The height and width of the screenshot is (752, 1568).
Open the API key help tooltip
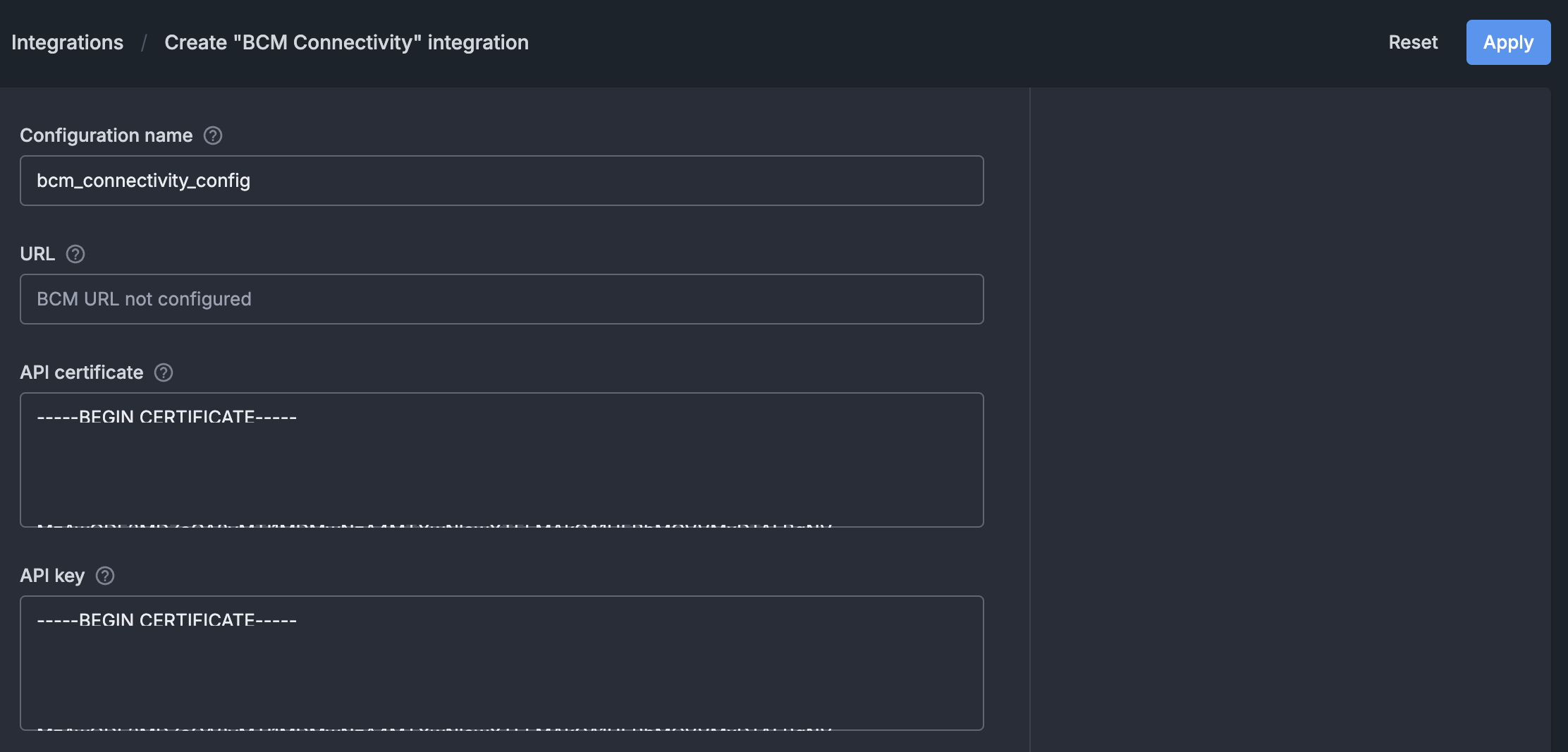105,576
